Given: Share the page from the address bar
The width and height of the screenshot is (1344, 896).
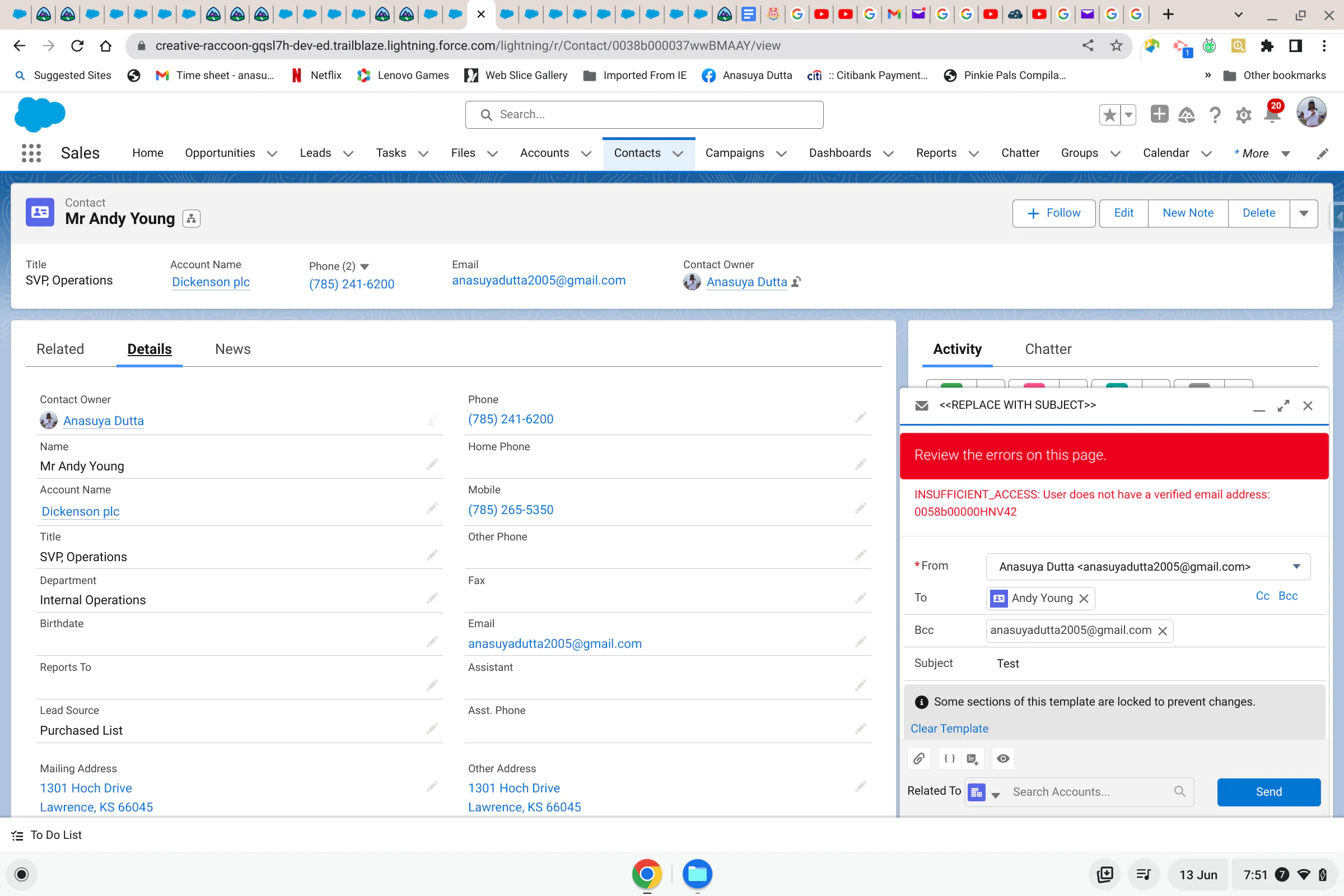Looking at the screenshot, I should (x=1088, y=46).
